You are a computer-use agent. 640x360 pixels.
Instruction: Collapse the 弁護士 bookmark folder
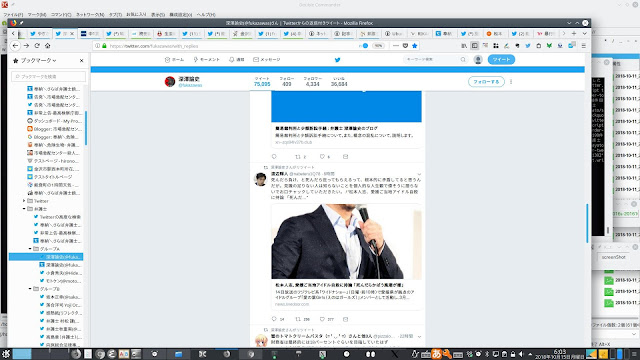pyautogui.click(x=24, y=209)
